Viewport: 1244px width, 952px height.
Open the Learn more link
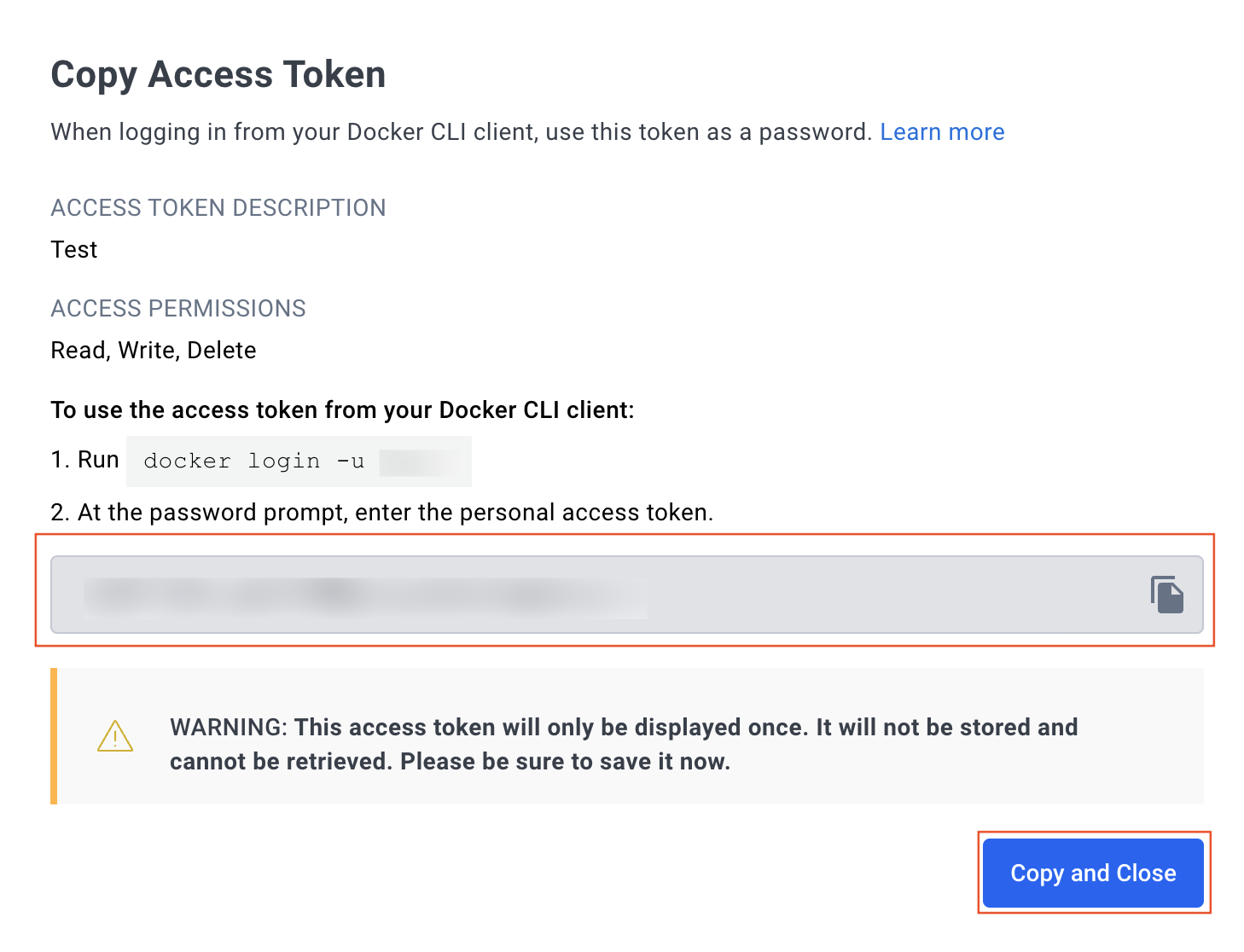[x=942, y=132]
